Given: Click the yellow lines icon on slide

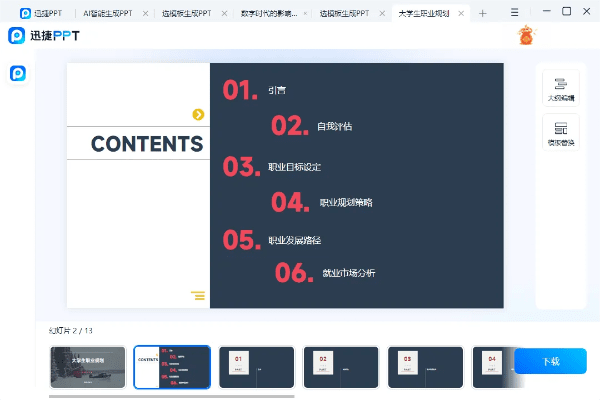Looking at the screenshot, I should [x=198, y=295].
